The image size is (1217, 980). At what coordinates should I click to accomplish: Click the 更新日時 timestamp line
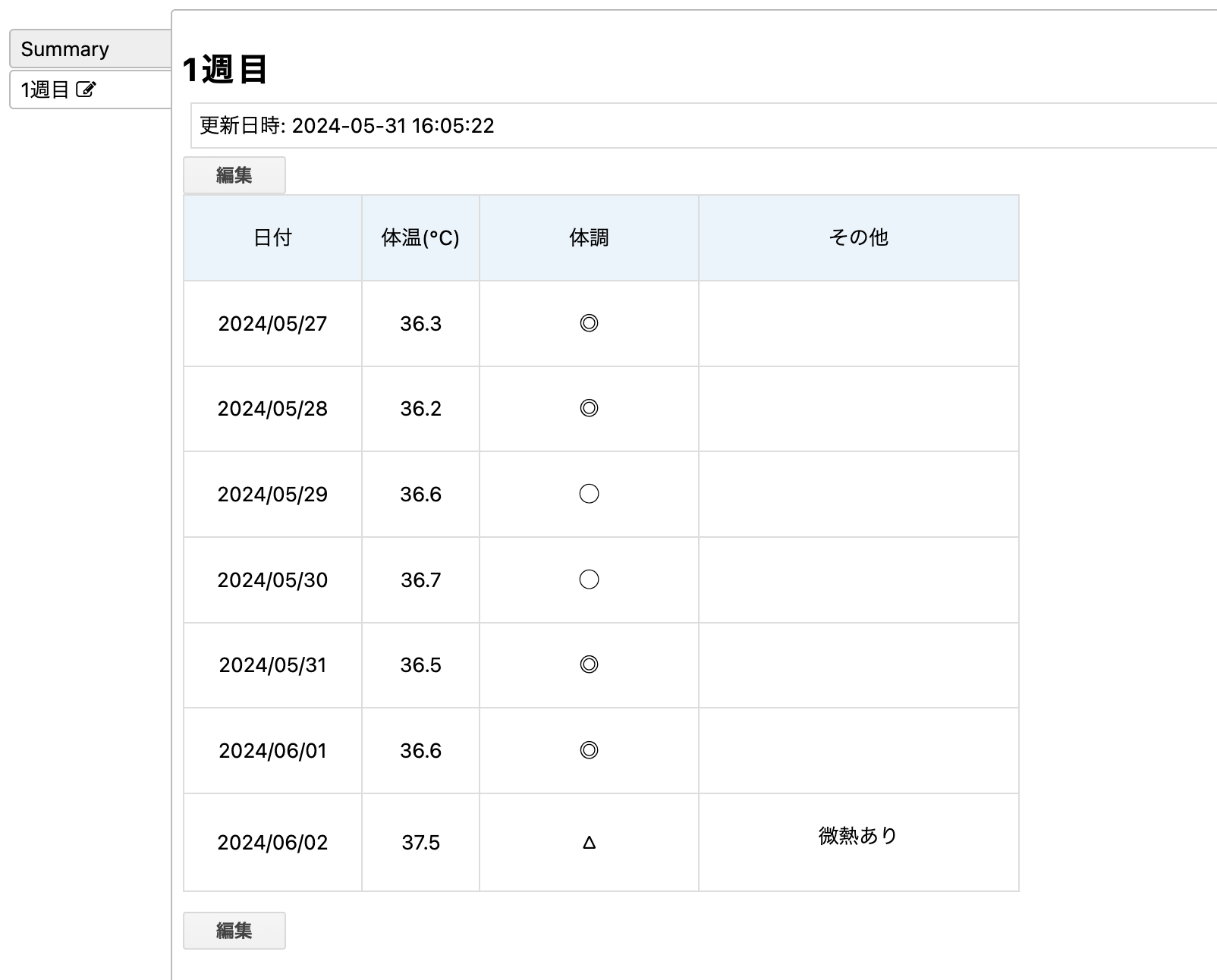coord(347,126)
